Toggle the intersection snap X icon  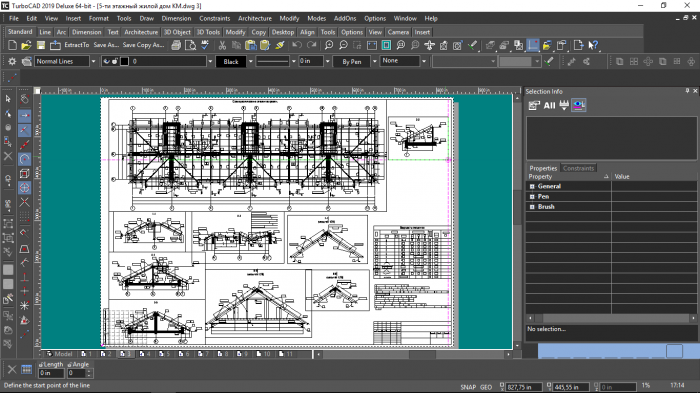click(x=25, y=202)
